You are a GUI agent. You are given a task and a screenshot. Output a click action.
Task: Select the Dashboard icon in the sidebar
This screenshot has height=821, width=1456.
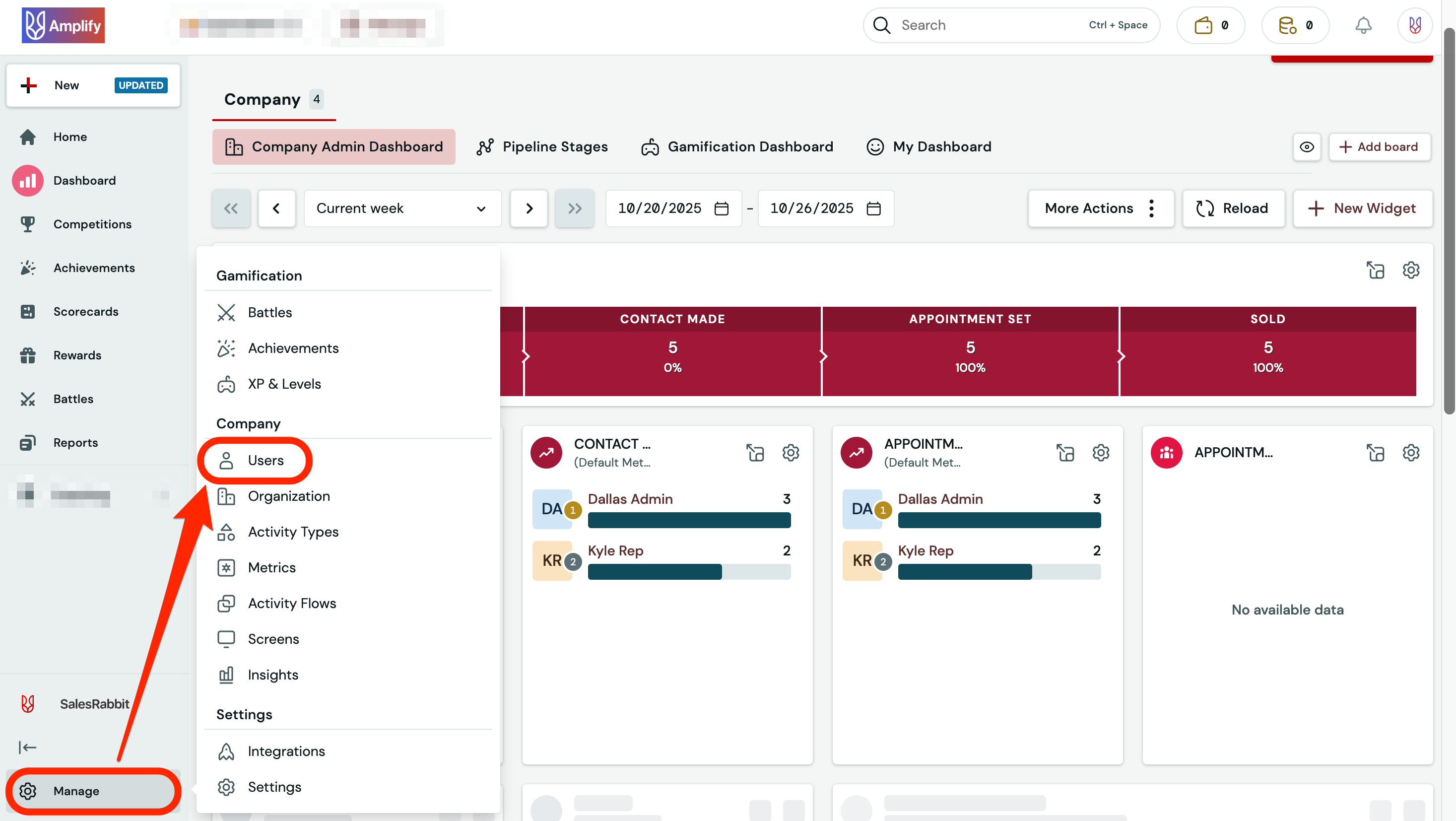(x=27, y=180)
